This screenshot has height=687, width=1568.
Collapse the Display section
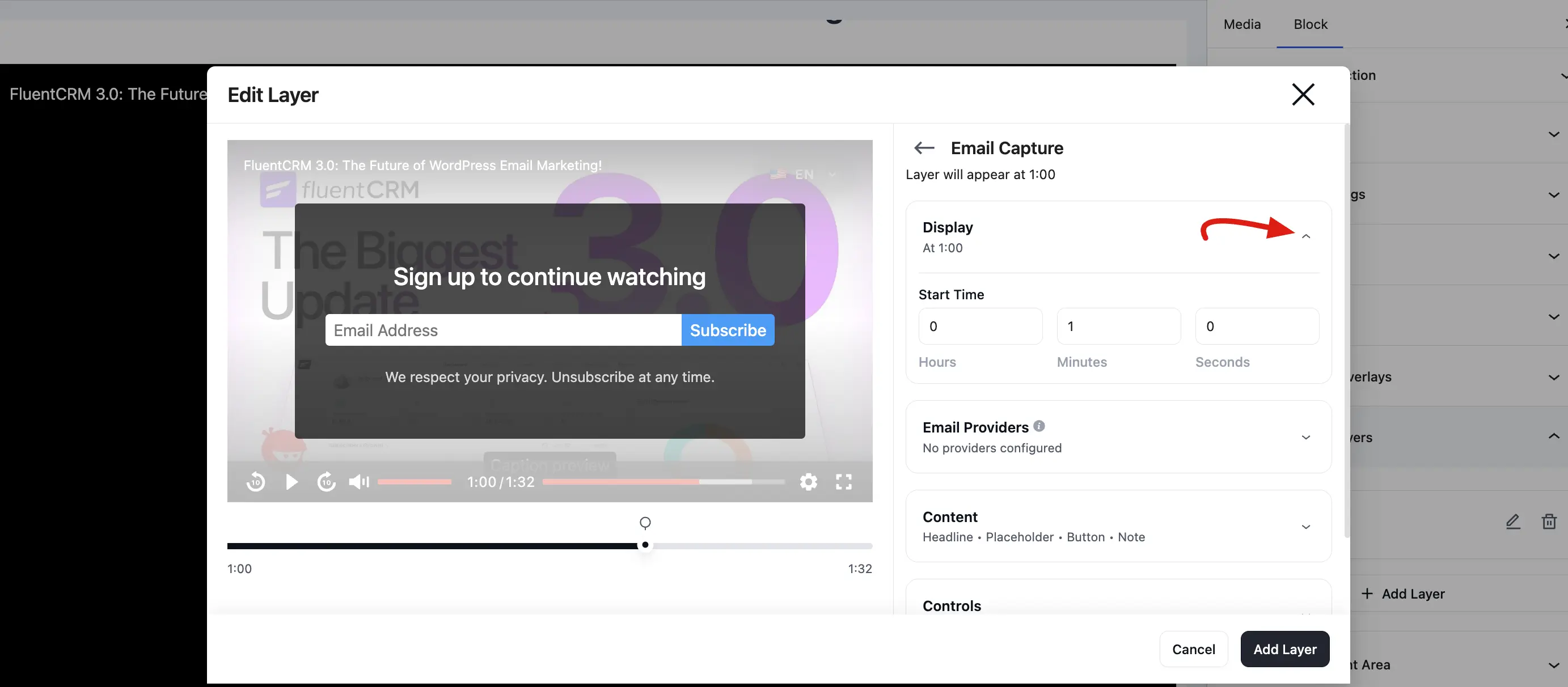(1305, 236)
